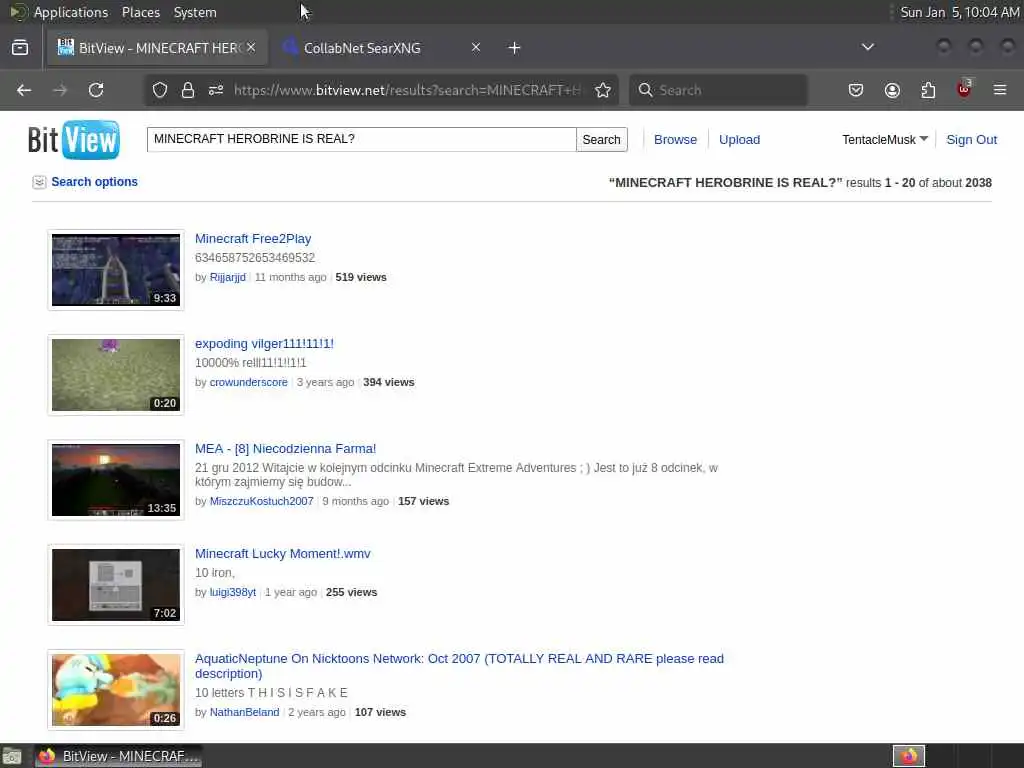The width and height of the screenshot is (1024, 768).
Task: Click the BitView Search button
Action: point(601,140)
